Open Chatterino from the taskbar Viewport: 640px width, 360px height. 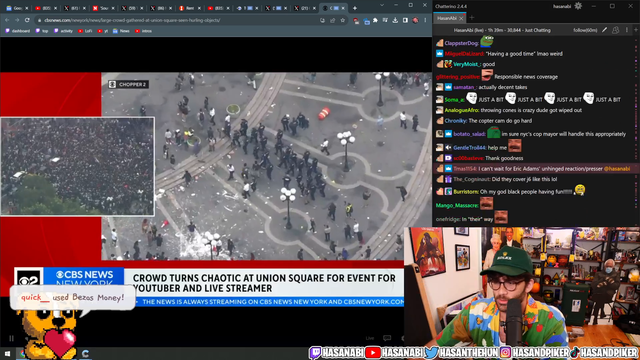point(85,353)
